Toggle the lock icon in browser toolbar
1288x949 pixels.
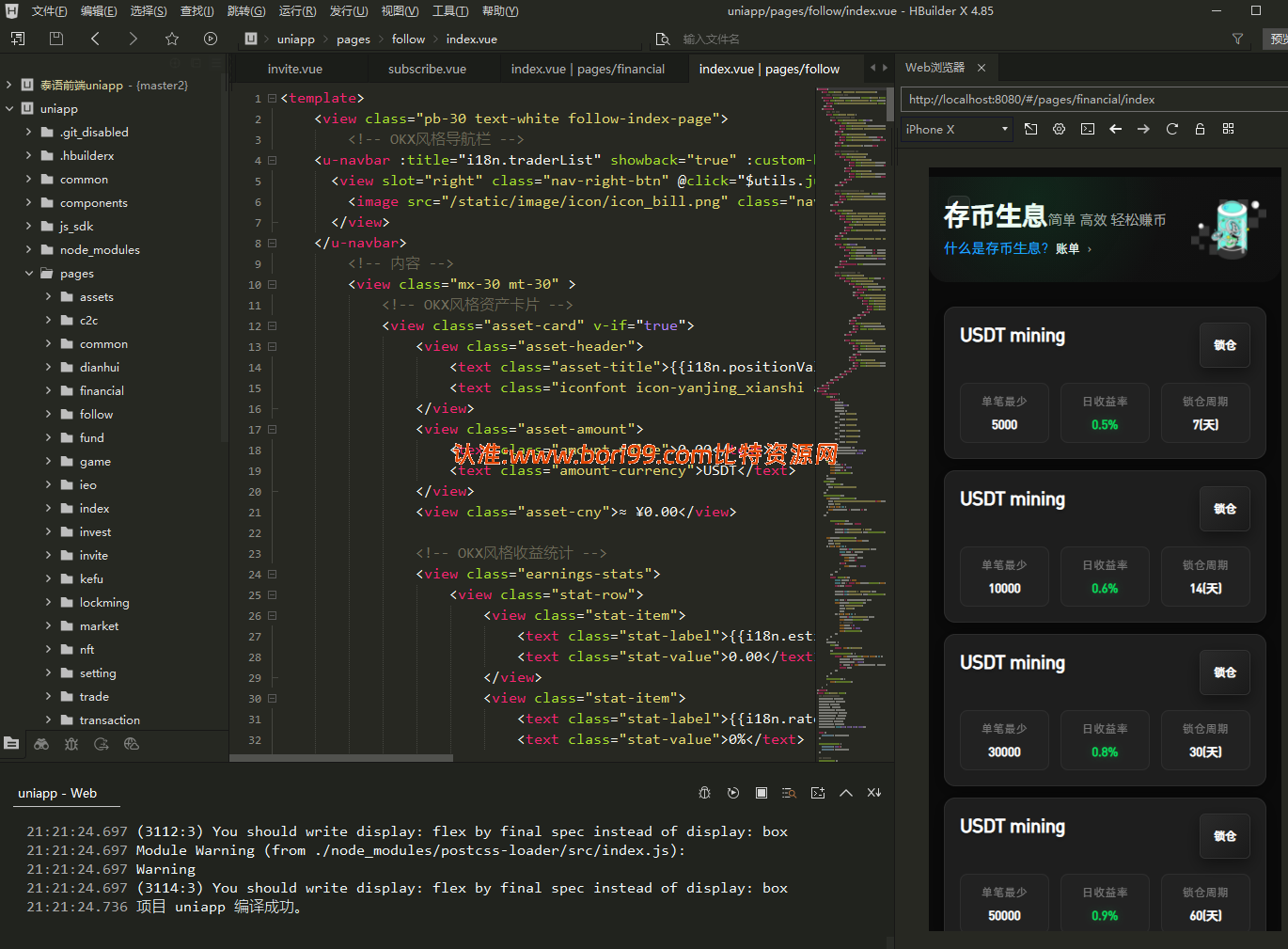pyautogui.click(x=1201, y=129)
